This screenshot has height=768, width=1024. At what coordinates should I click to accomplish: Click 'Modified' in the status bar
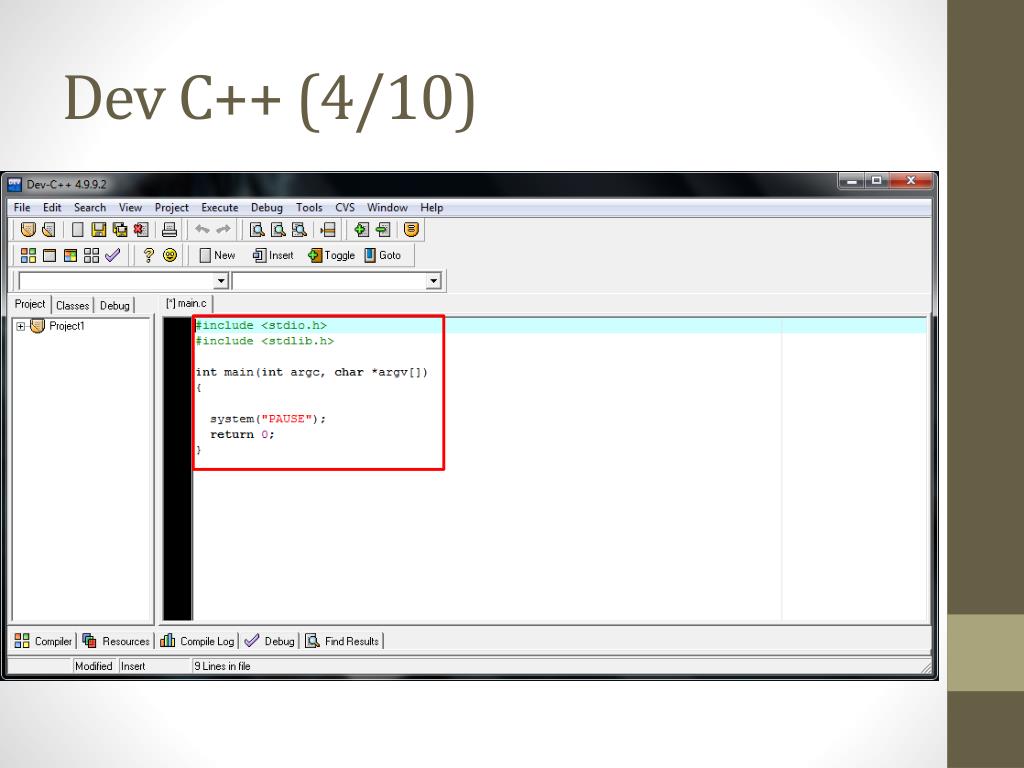(93, 666)
